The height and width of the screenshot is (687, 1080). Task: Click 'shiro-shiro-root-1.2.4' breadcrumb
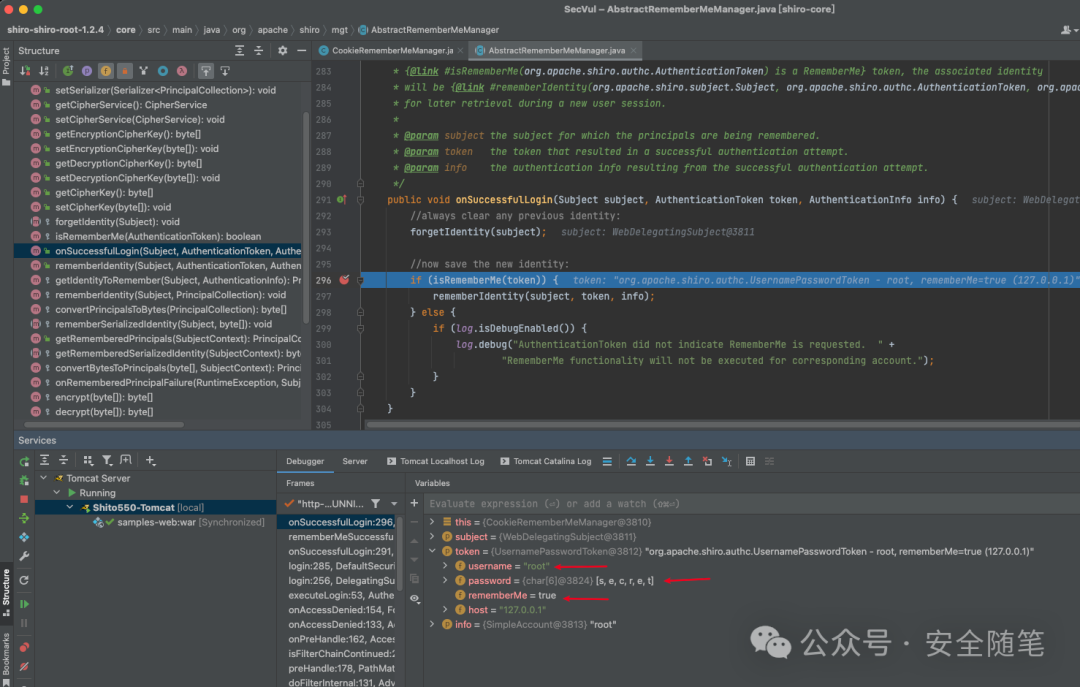pos(55,30)
